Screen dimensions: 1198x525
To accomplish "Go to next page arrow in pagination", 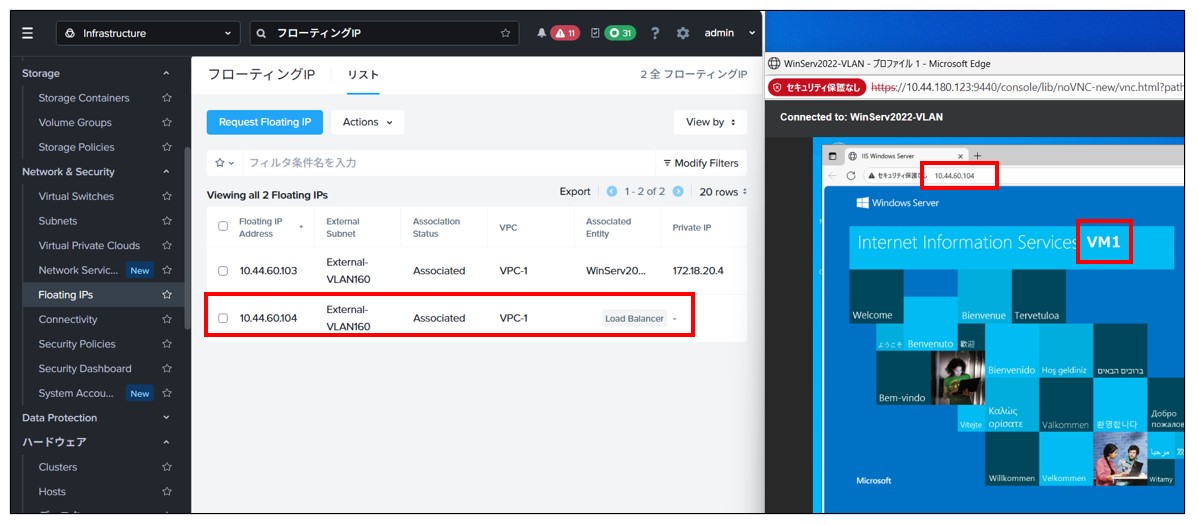I will [x=678, y=192].
